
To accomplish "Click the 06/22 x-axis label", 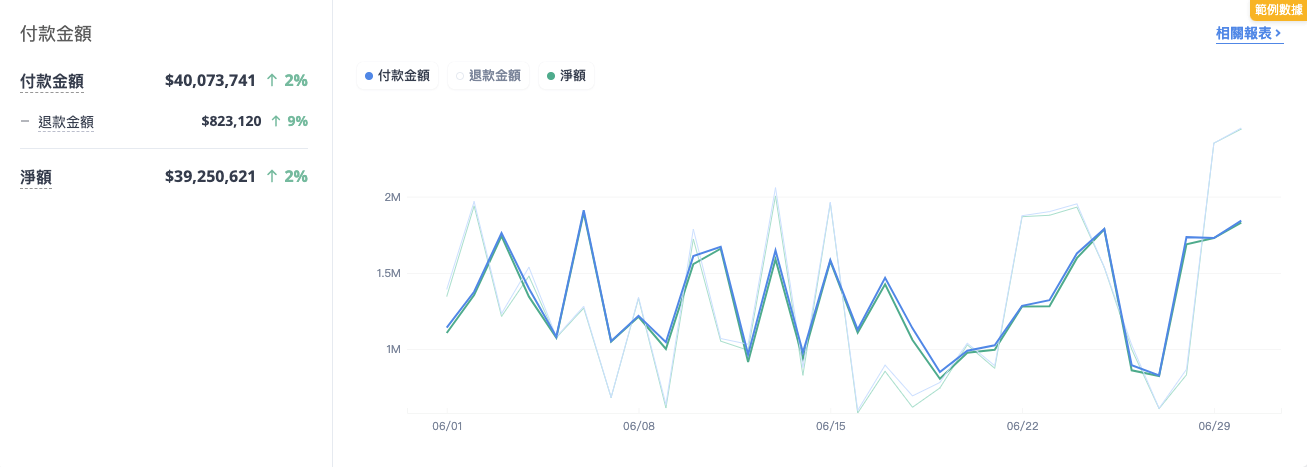I will pos(1022,427).
